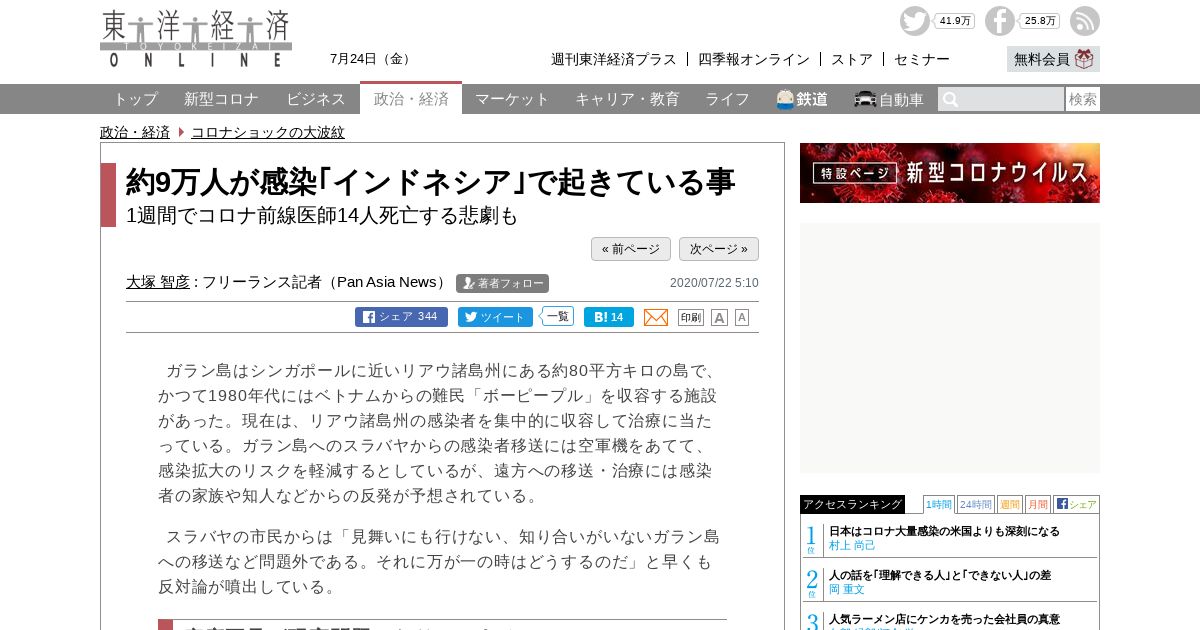Go to マーケット nav tab
Viewport: 1200px width, 630px height.
[x=512, y=99]
